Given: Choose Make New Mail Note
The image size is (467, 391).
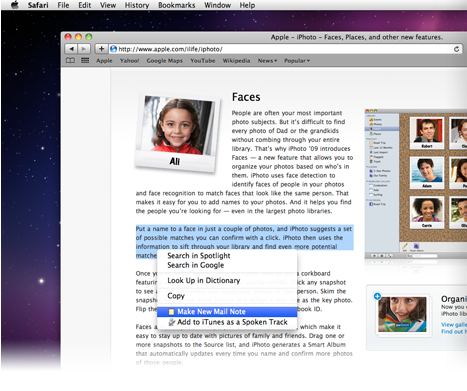Looking at the screenshot, I should click(227, 312).
